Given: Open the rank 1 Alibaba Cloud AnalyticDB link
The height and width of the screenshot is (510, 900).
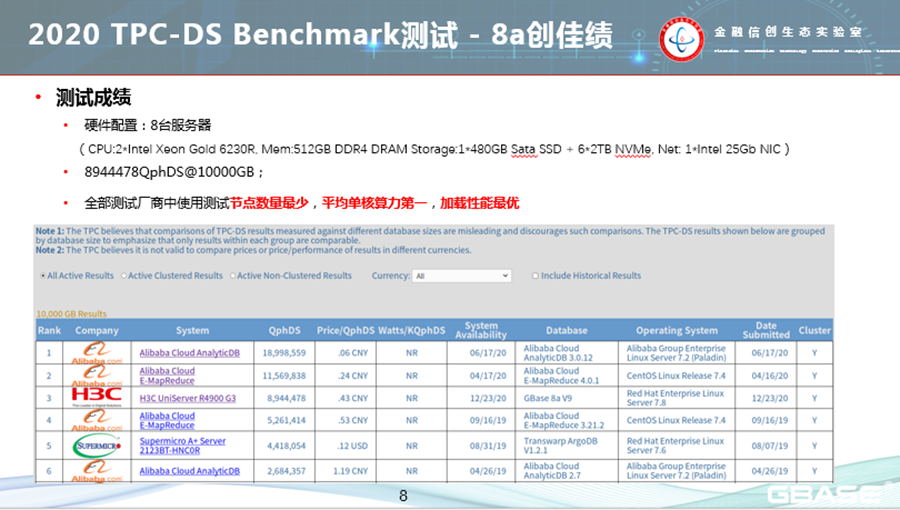Looking at the screenshot, I should click(x=189, y=353).
